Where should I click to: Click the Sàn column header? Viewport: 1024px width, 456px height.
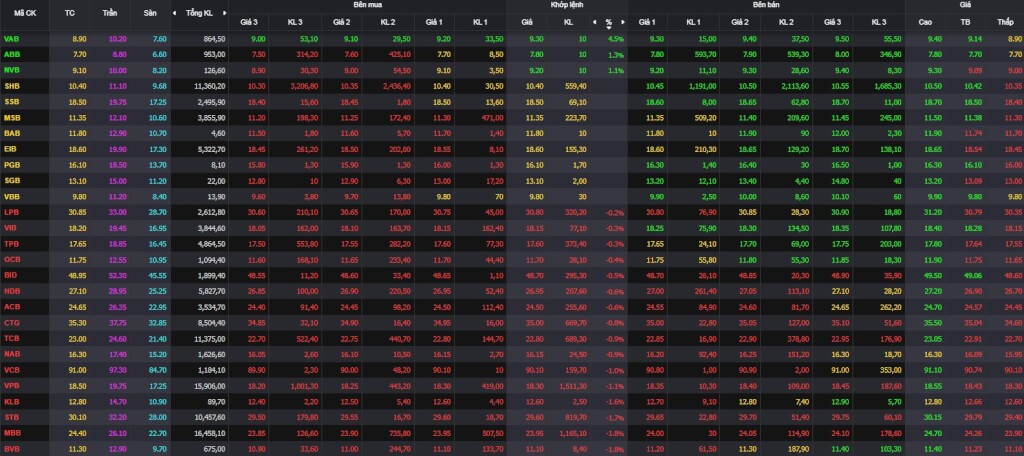150,13
